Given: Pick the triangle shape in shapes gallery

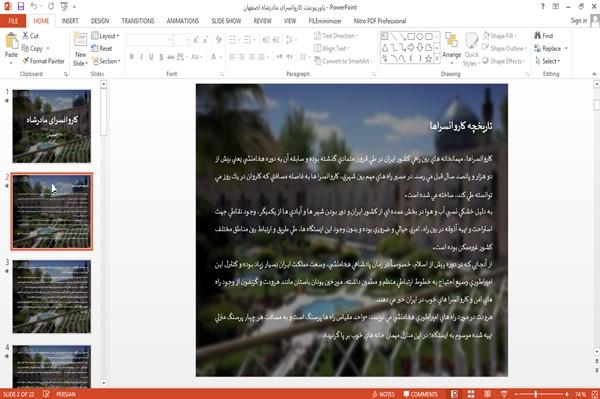Looking at the screenshot, I should coord(385,47).
